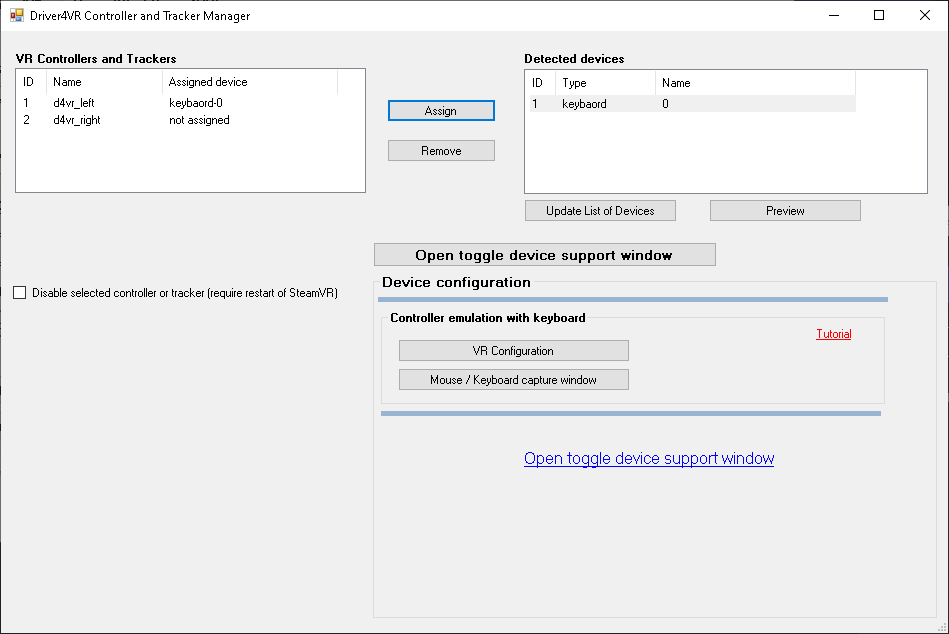Open the device Preview
Image resolution: width=949 pixels, height=634 pixels.
[x=785, y=211]
